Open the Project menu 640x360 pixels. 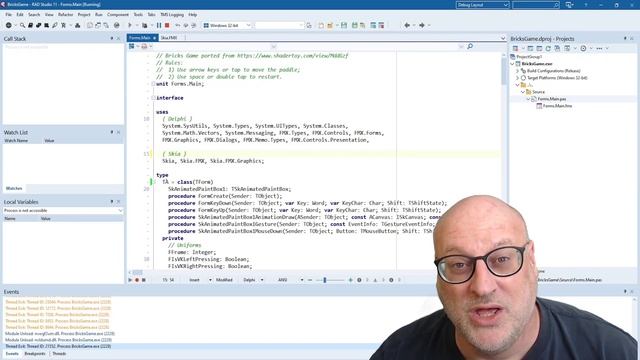coord(84,15)
